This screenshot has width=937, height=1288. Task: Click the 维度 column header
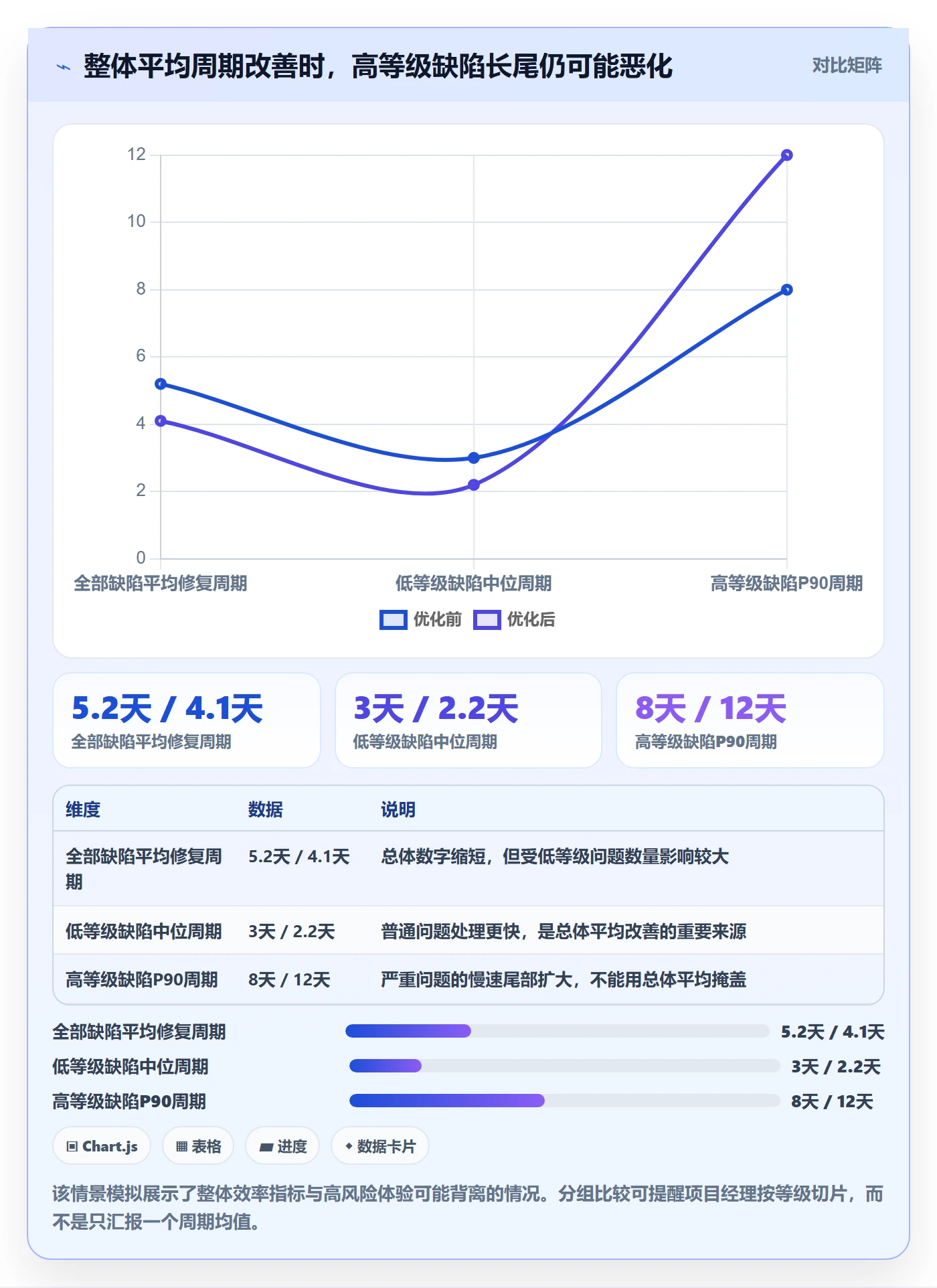click(x=83, y=810)
